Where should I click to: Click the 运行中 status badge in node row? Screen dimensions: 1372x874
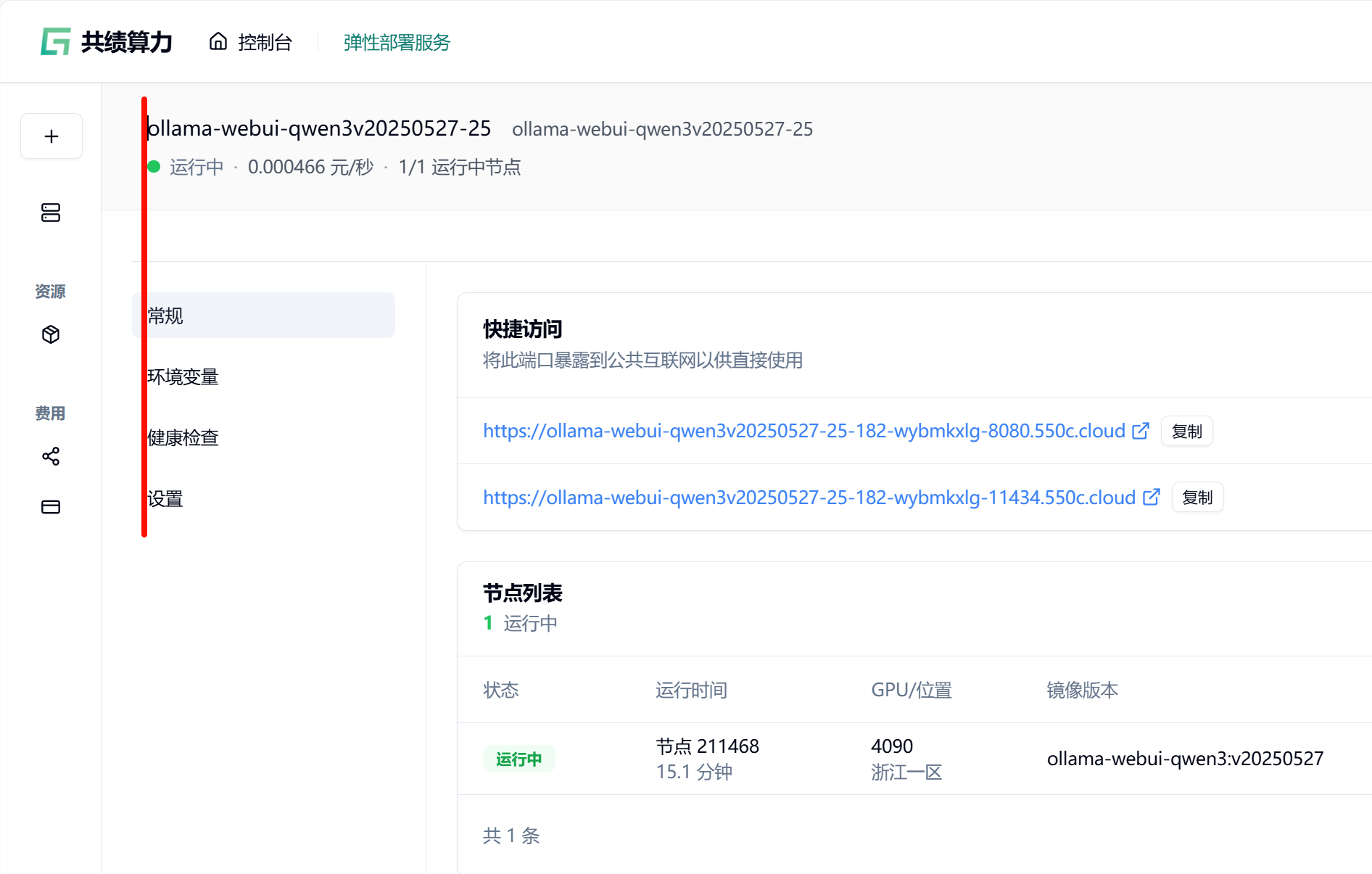click(518, 759)
